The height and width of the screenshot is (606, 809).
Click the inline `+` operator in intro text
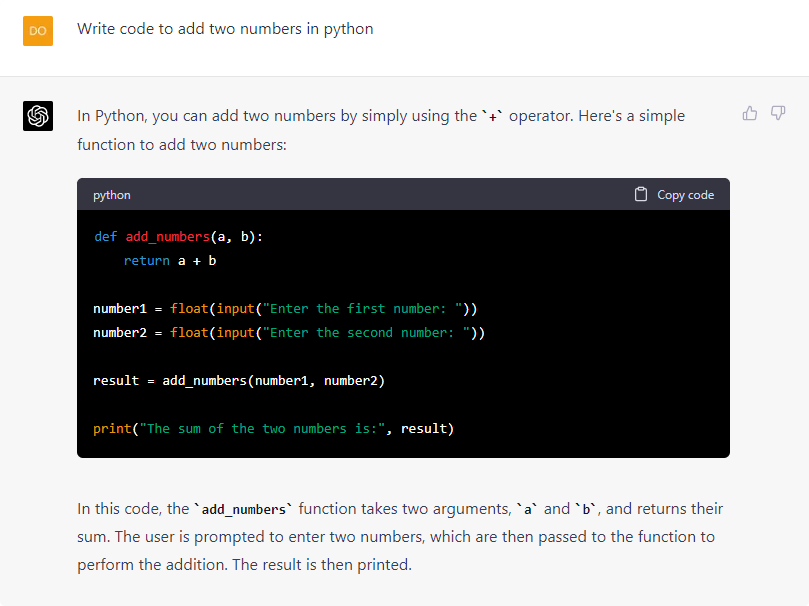[492, 117]
